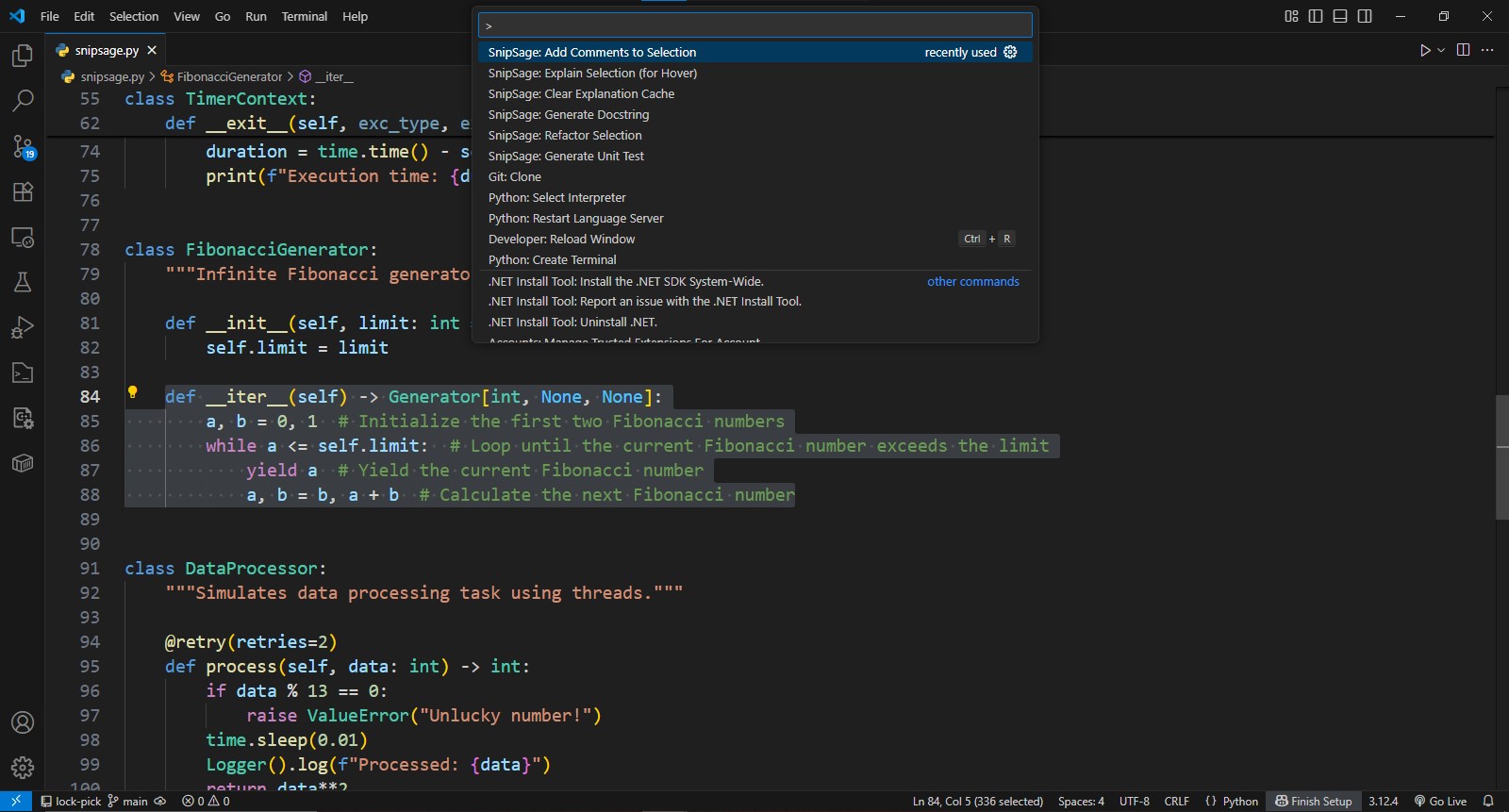The height and width of the screenshot is (812, 1509).
Task: Open the Testing flask icon
Action: click(x=23, y=282)
